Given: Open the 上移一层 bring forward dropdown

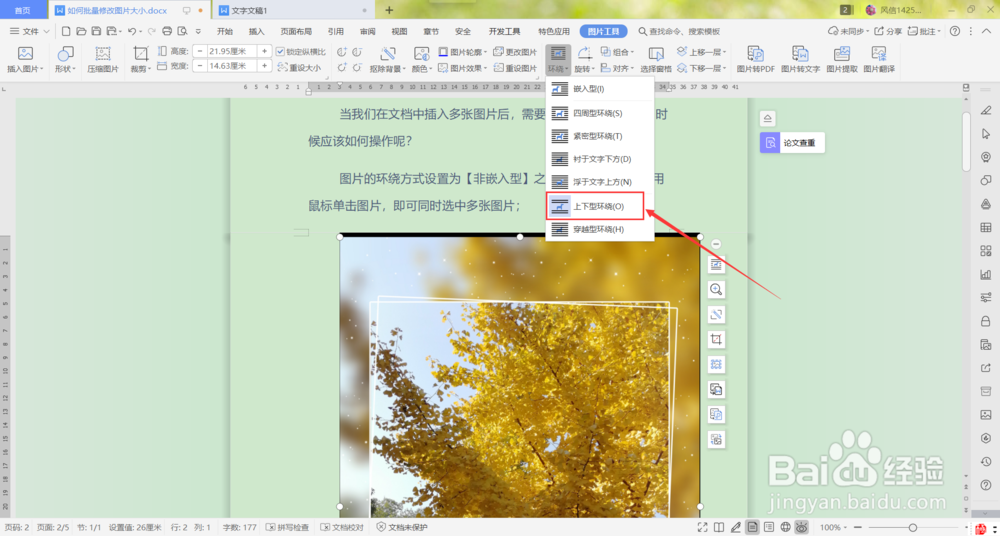Looking at the screenshot, I should tap(702, 52).
